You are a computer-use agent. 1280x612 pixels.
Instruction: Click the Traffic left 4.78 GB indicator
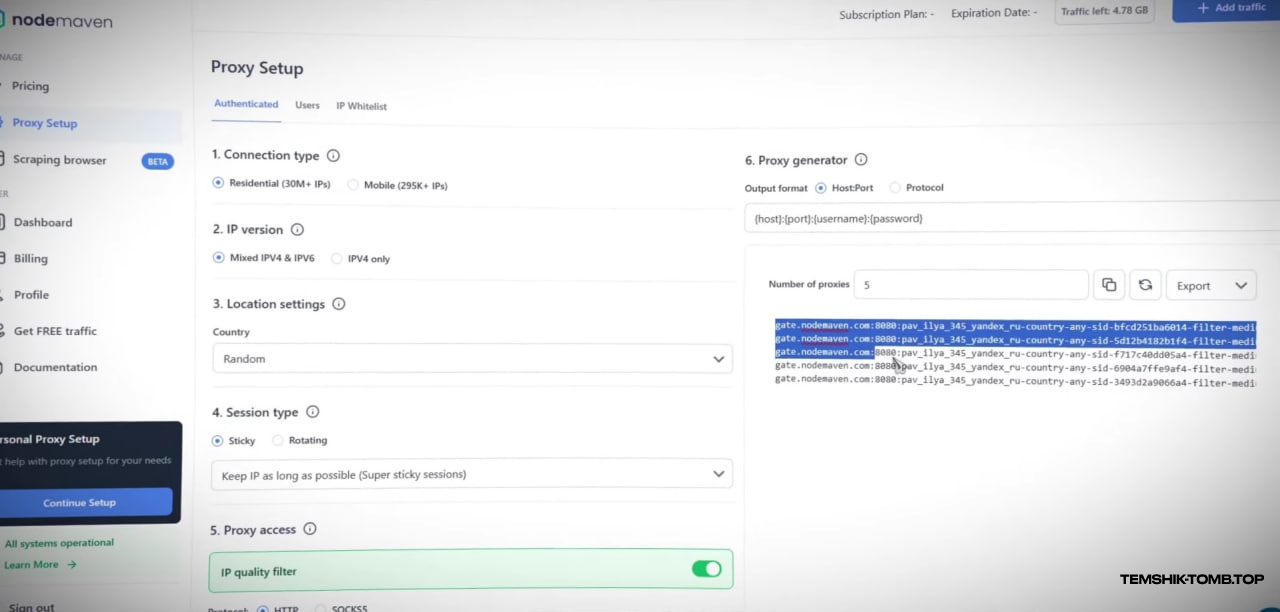tap(1104, 12)
